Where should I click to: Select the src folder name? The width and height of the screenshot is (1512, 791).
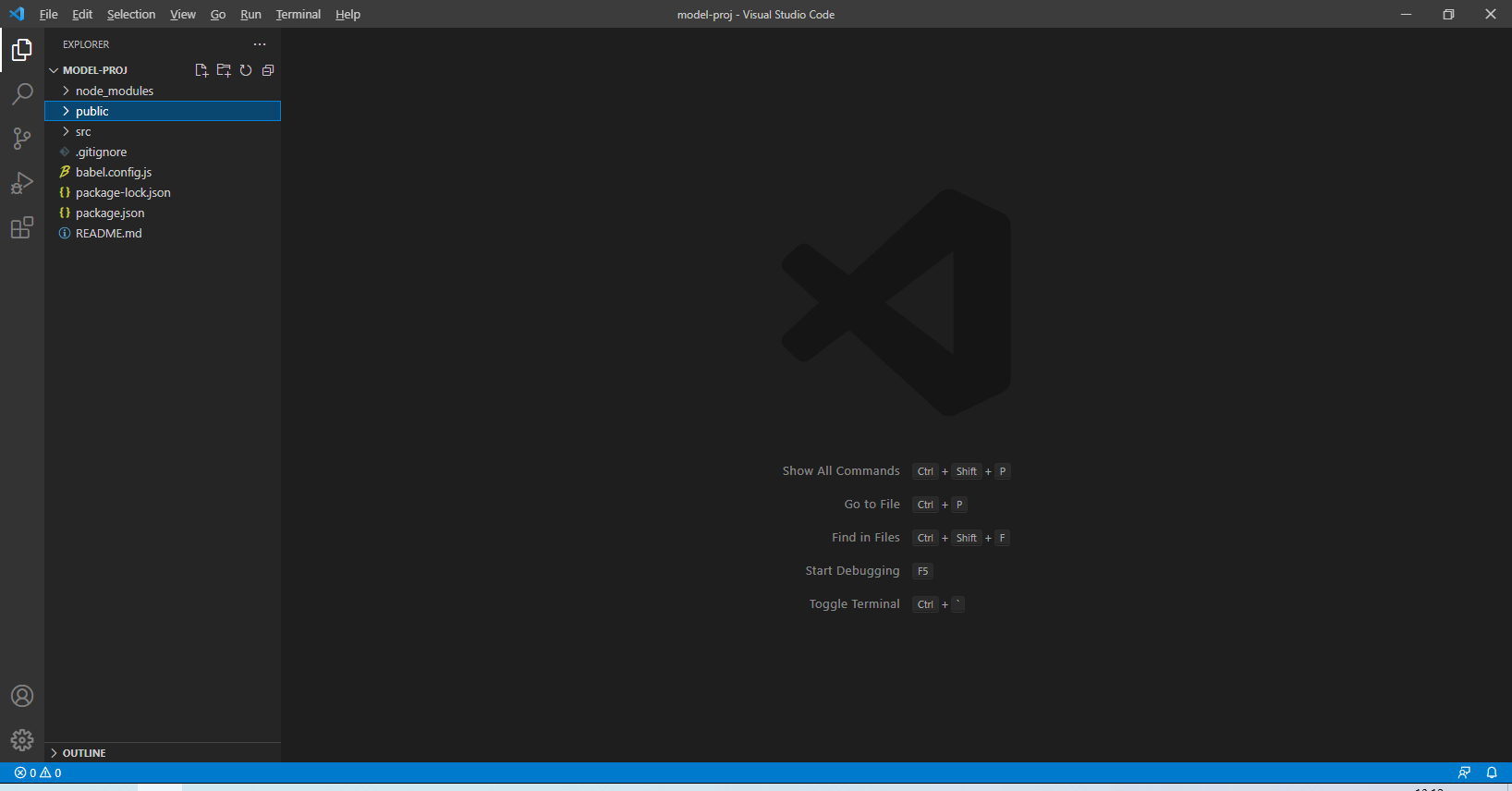(83, 131)
